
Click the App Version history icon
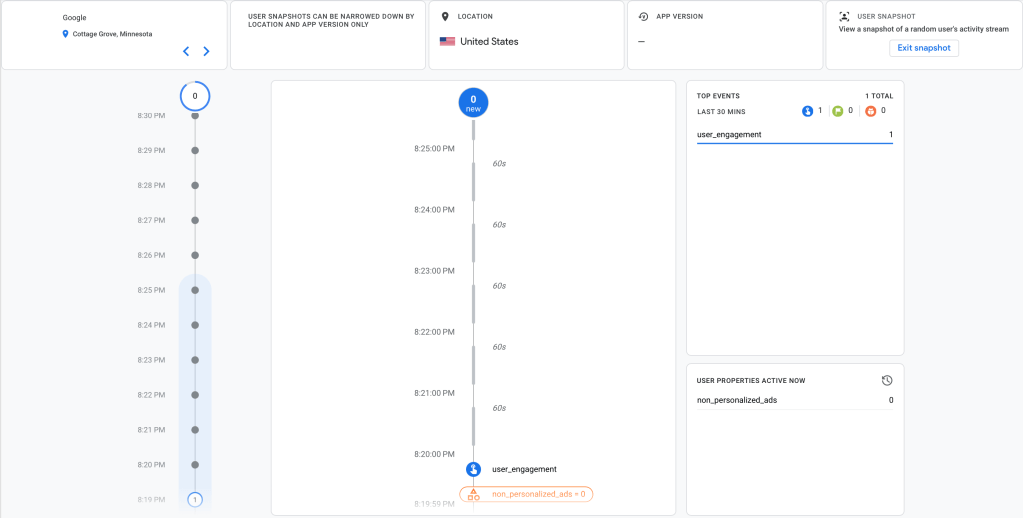coord(644,17)
